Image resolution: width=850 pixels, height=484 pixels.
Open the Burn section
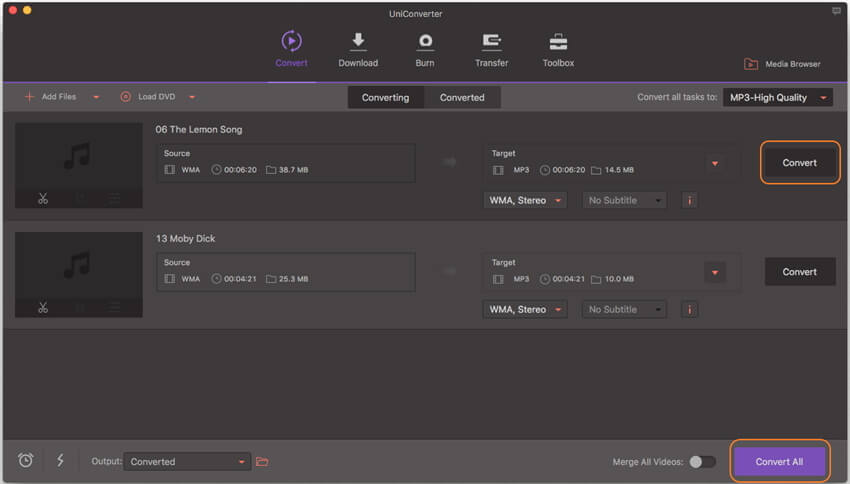[x=425, y=50]
